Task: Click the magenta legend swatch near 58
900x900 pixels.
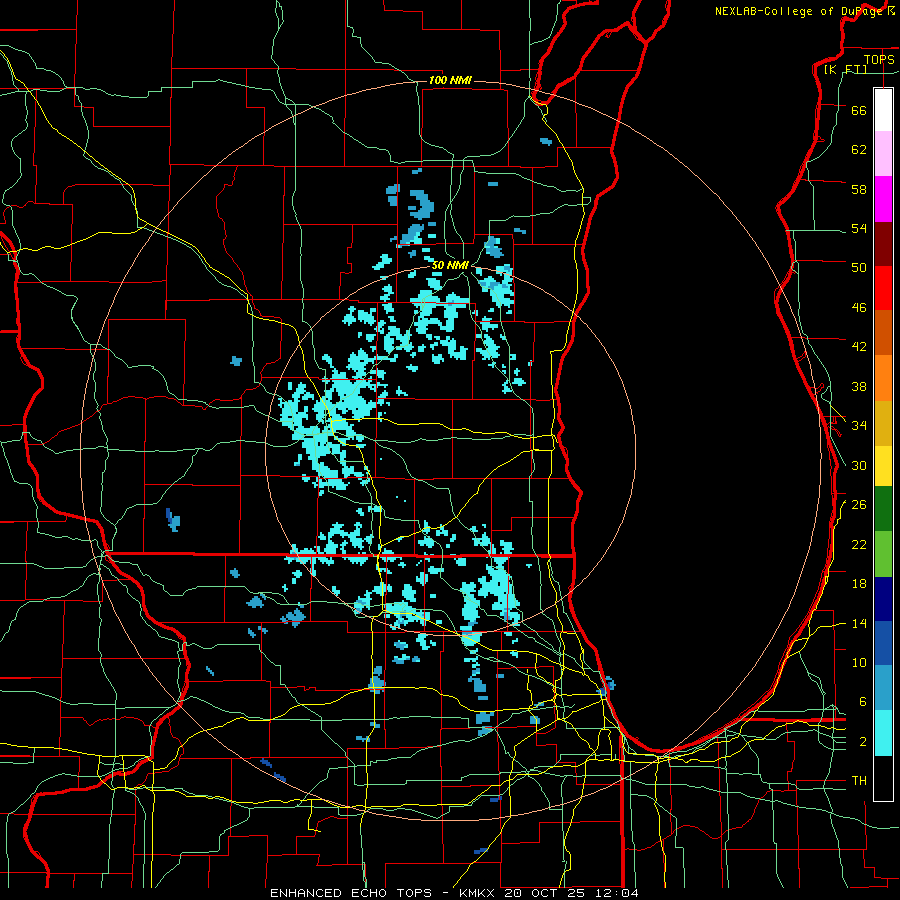Action: pos(883,199)
